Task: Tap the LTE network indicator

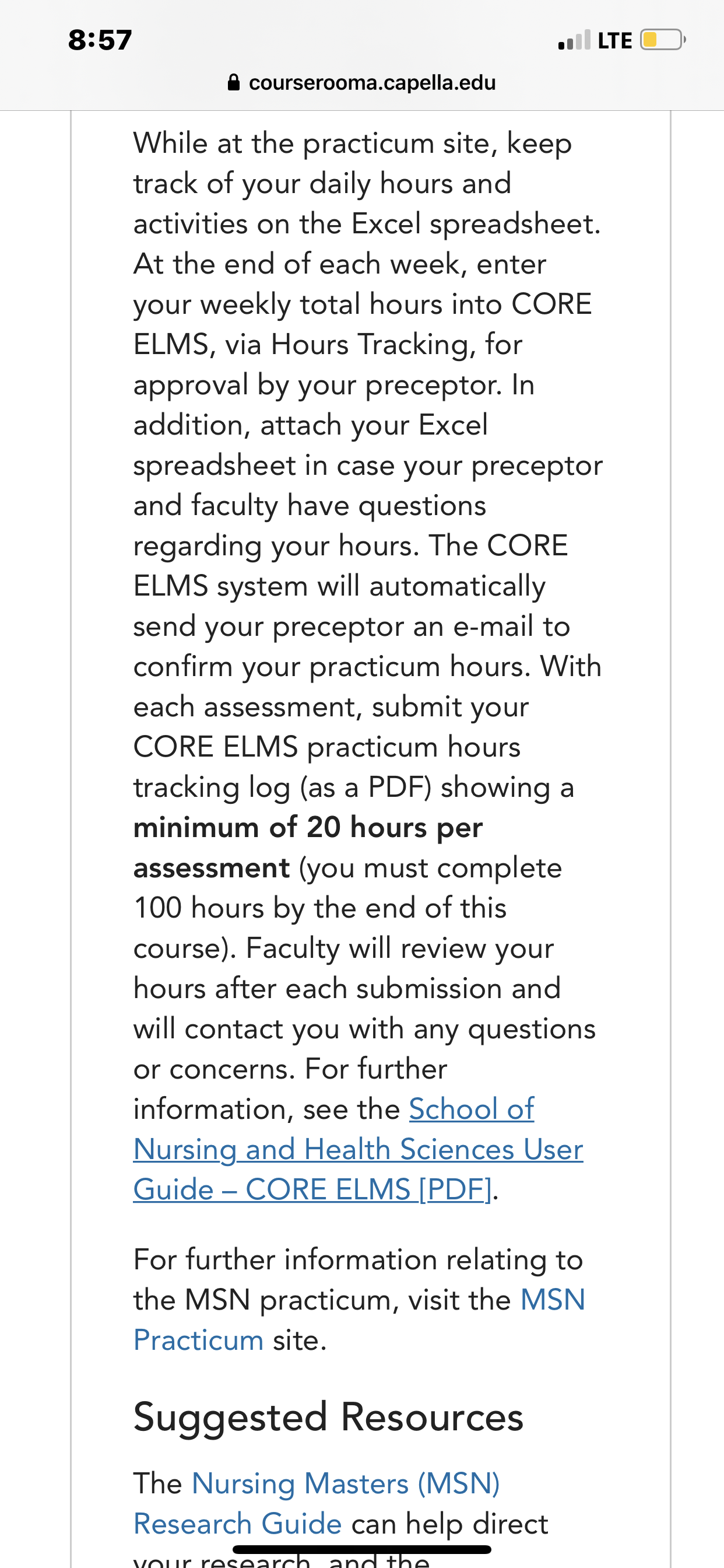Action: pos(615,41)
